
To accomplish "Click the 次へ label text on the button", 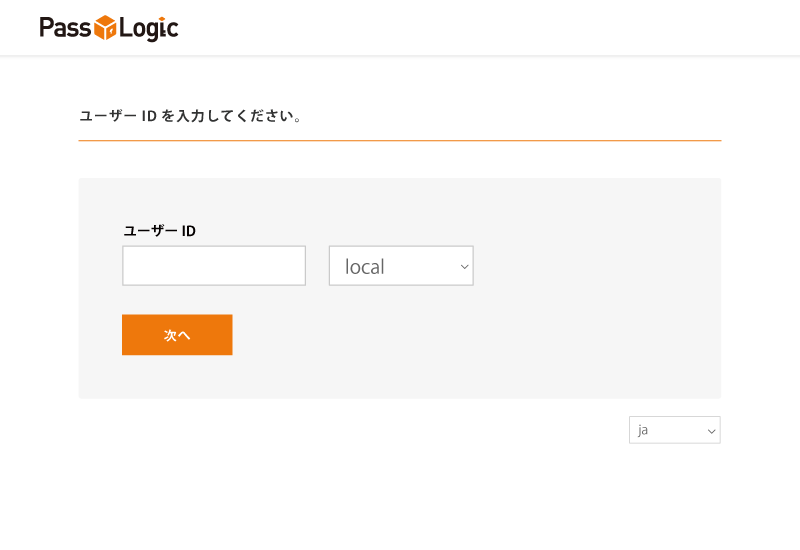I will (177, 335).
